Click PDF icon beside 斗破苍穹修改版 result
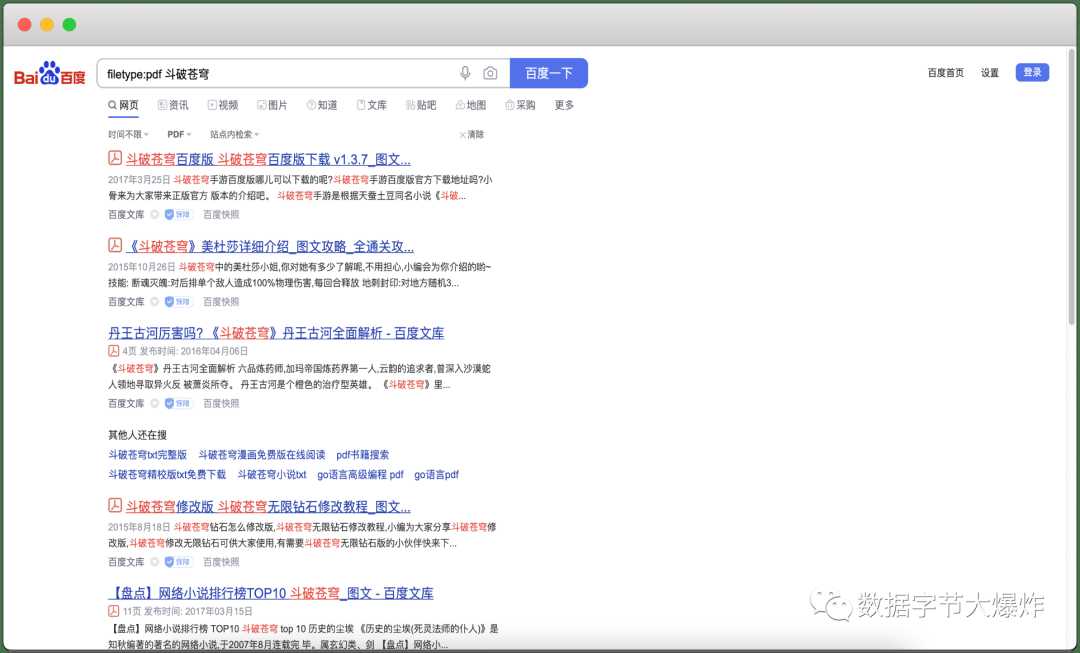Viewport: 1080px width, 653px height. pyautogui.click(x=115, y=506)
